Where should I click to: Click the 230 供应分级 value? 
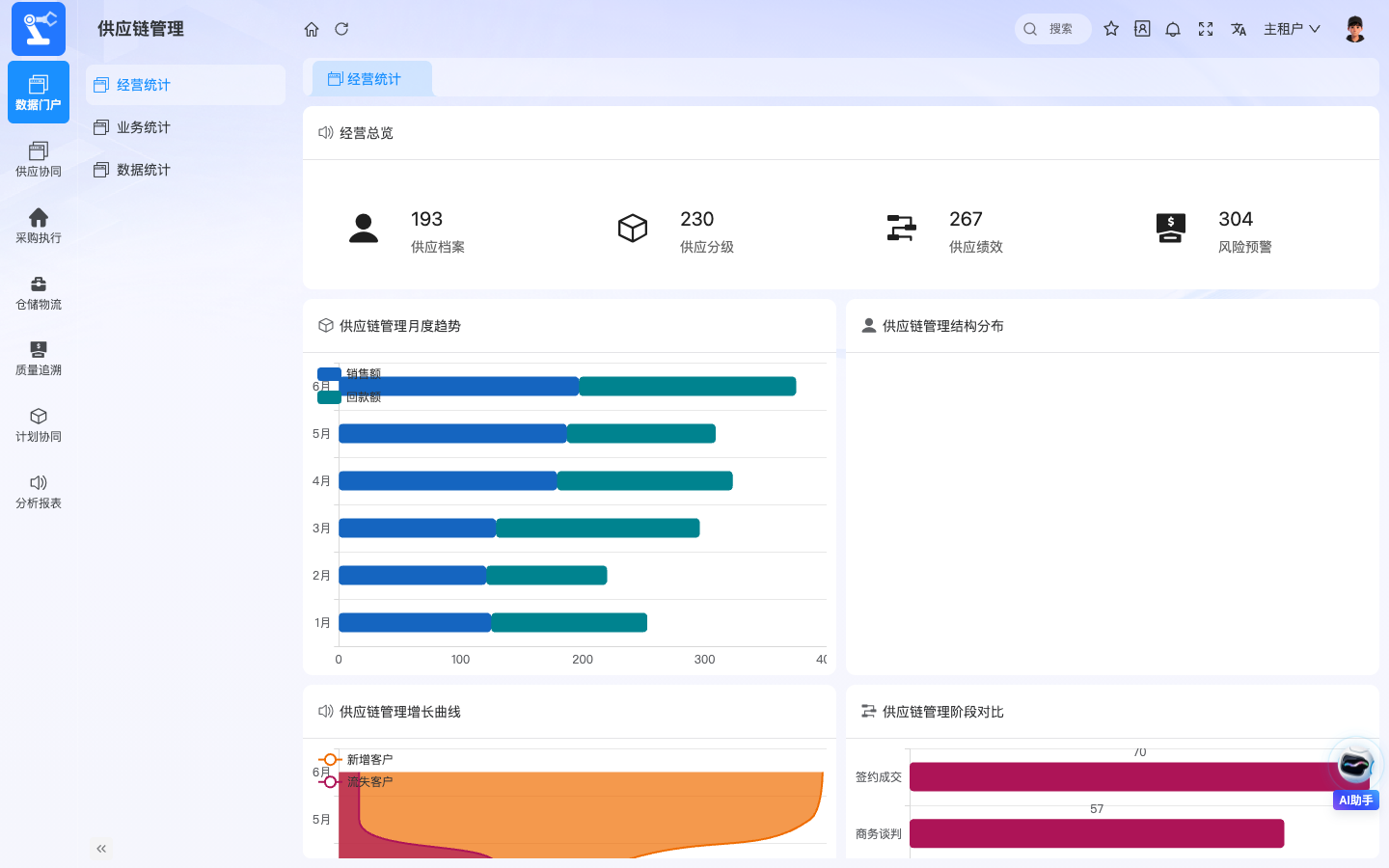pyautogui.click(x=696, y=219)
